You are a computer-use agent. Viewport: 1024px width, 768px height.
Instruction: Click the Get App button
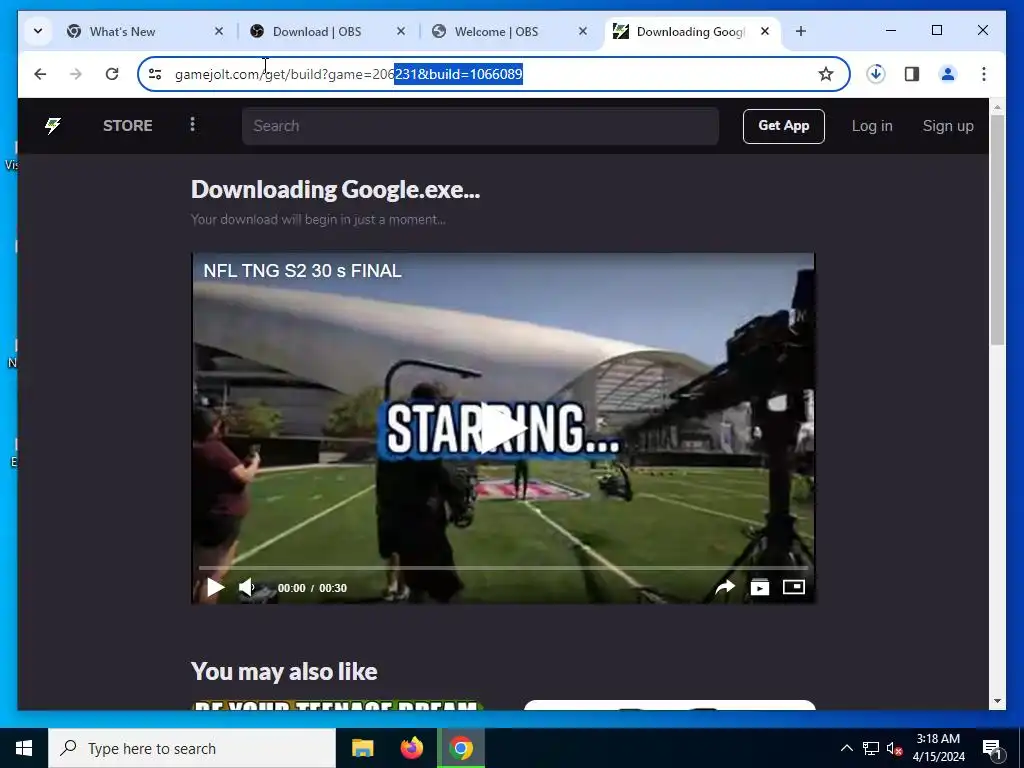[784, 125]
